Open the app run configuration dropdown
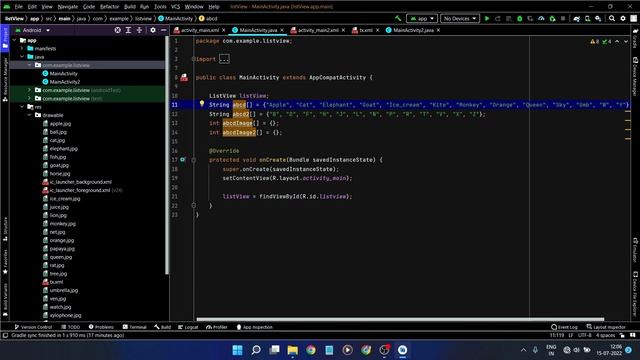 point(422,18)
